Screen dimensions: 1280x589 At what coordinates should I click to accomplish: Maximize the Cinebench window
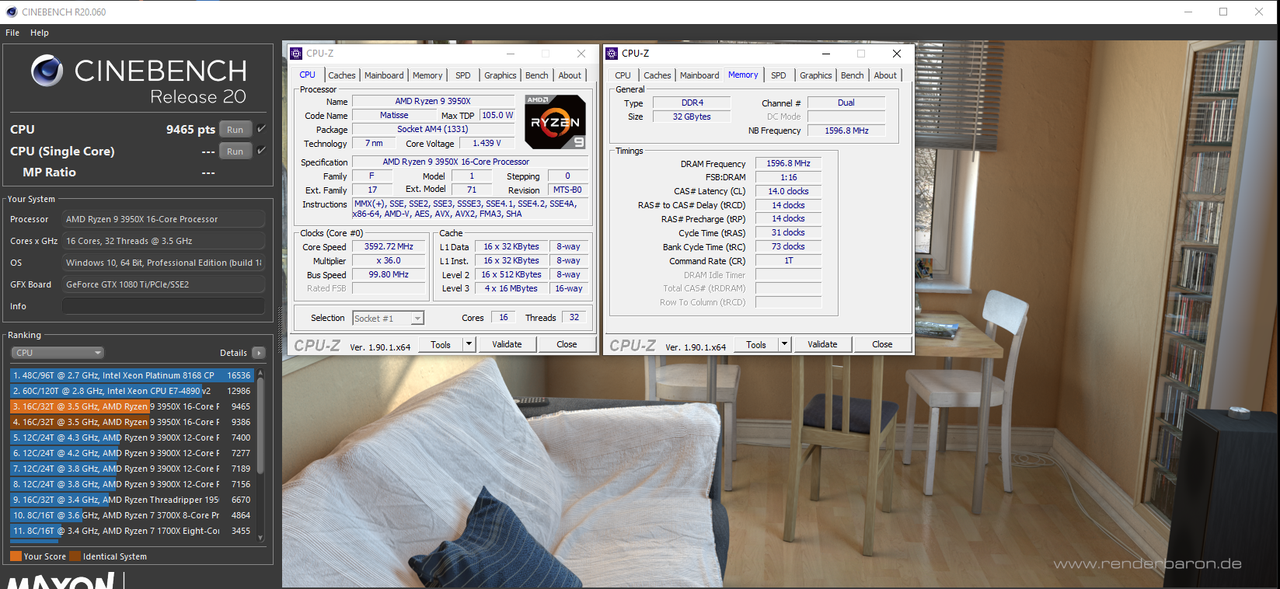(1223, 12)
